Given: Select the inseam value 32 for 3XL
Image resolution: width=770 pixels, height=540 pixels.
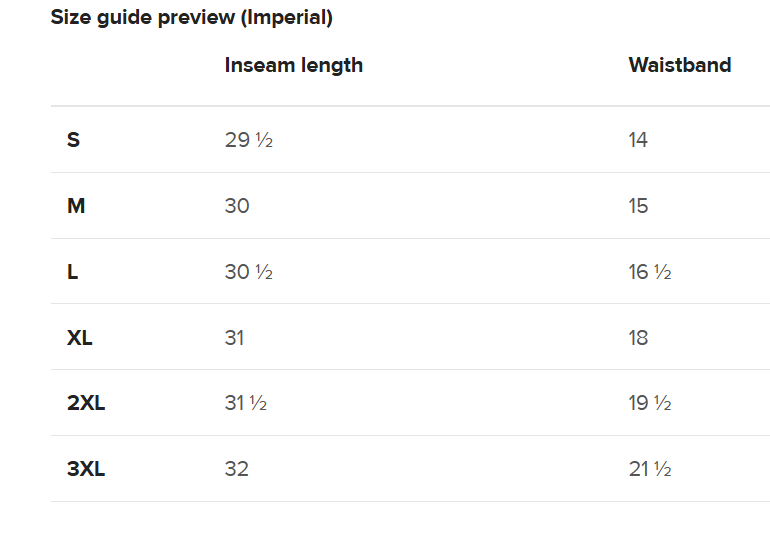Looking at the screenshot, I should (x=236, y=469).
